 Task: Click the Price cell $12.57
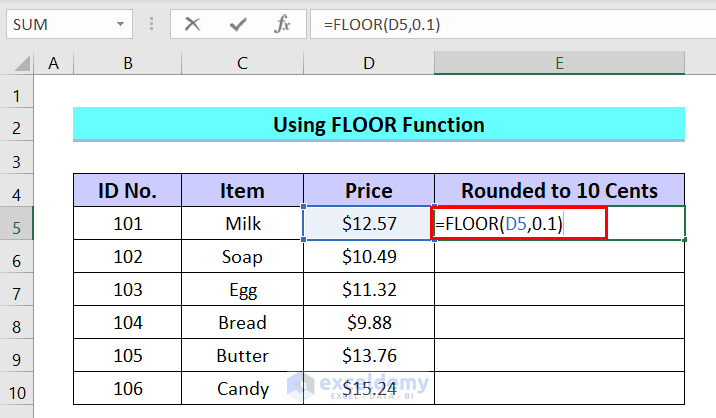[369, 224]
